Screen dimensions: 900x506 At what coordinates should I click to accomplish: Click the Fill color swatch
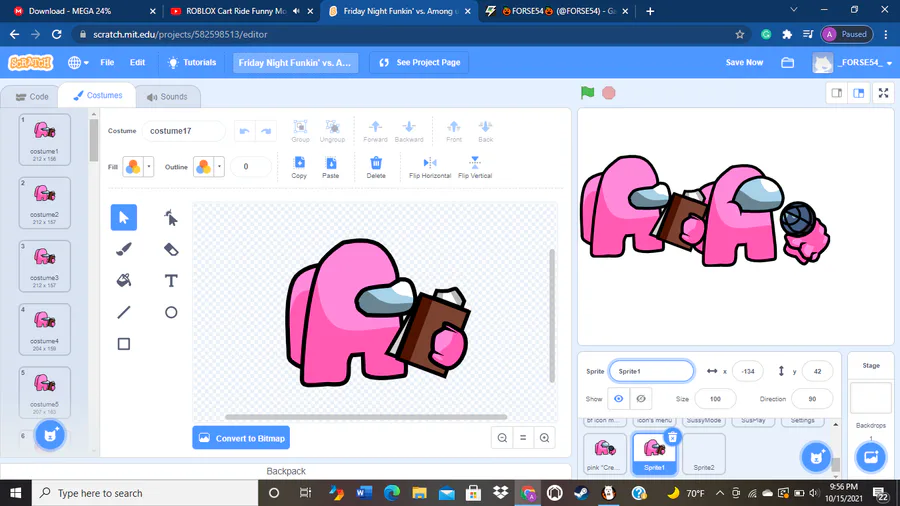coord(133,167)
